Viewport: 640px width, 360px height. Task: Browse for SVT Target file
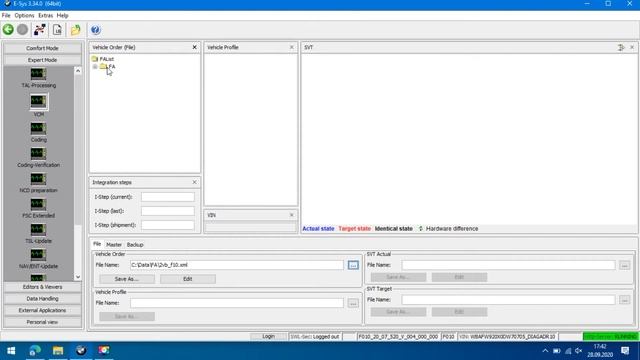624,300
